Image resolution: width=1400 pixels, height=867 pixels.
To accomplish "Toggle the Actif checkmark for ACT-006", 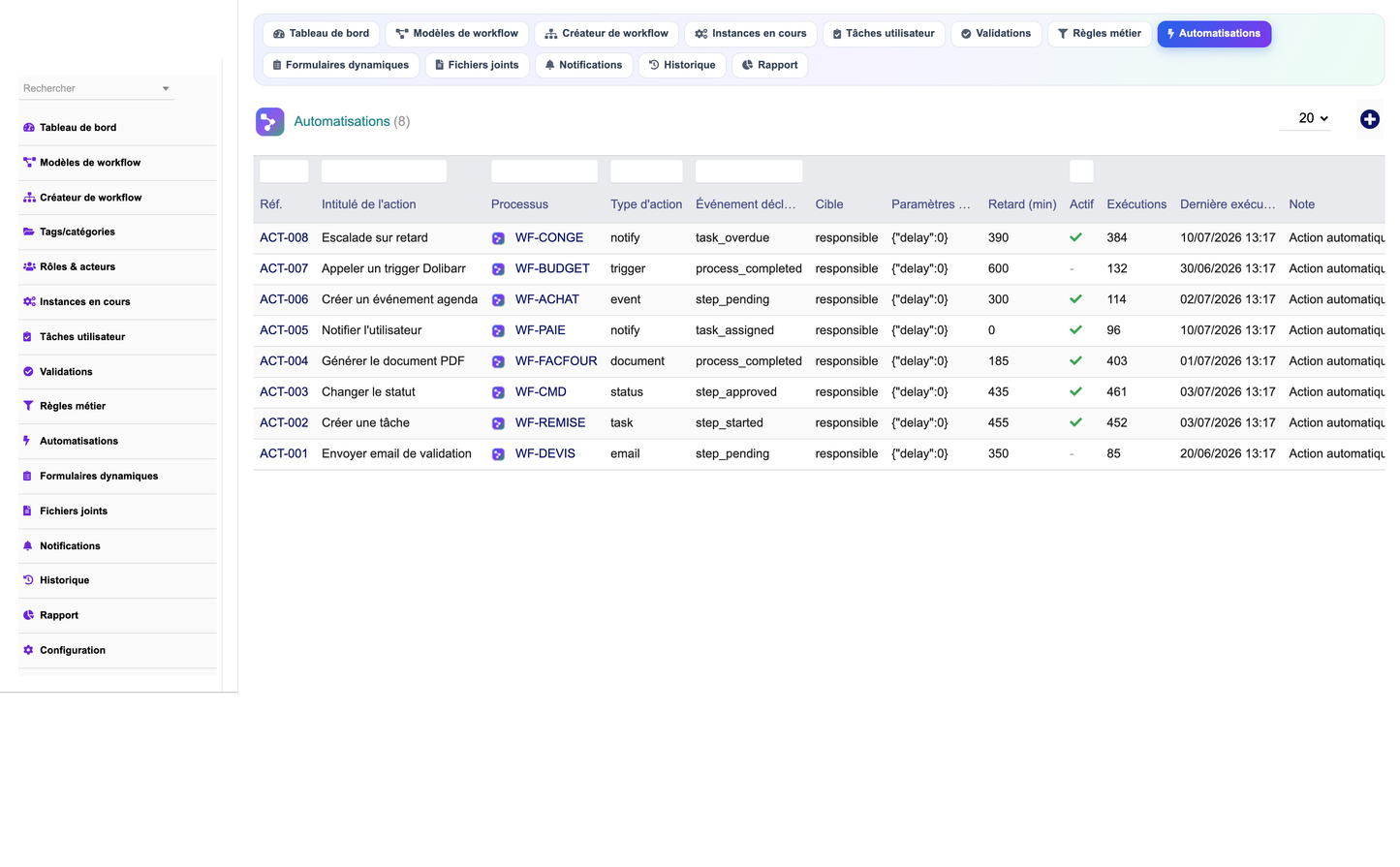I will (1075, 299).
